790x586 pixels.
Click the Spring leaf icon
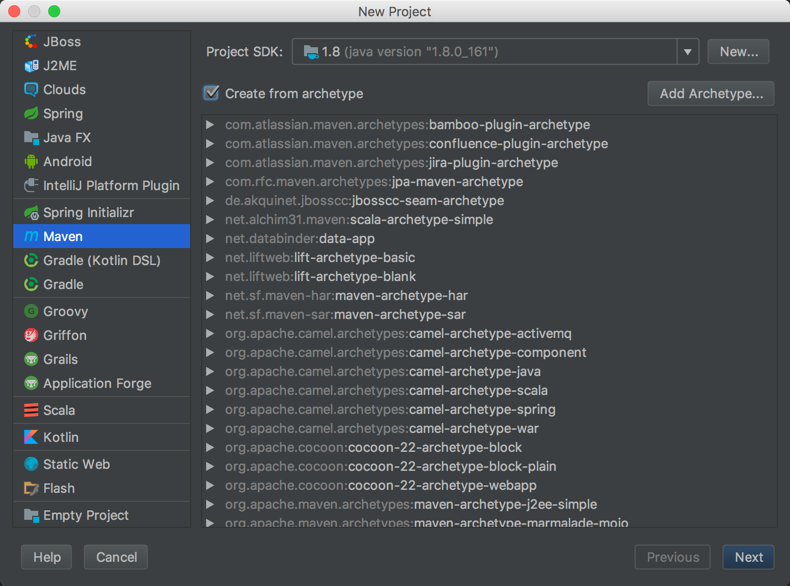31,113
